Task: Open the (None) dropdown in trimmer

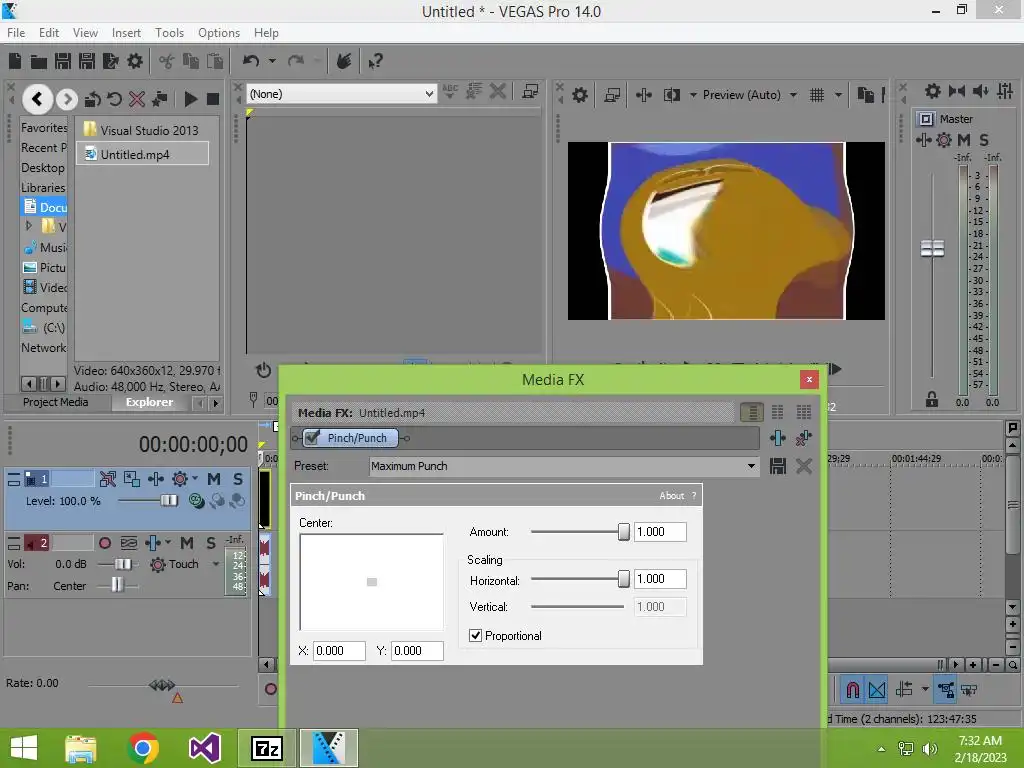Action: [342, 94]
